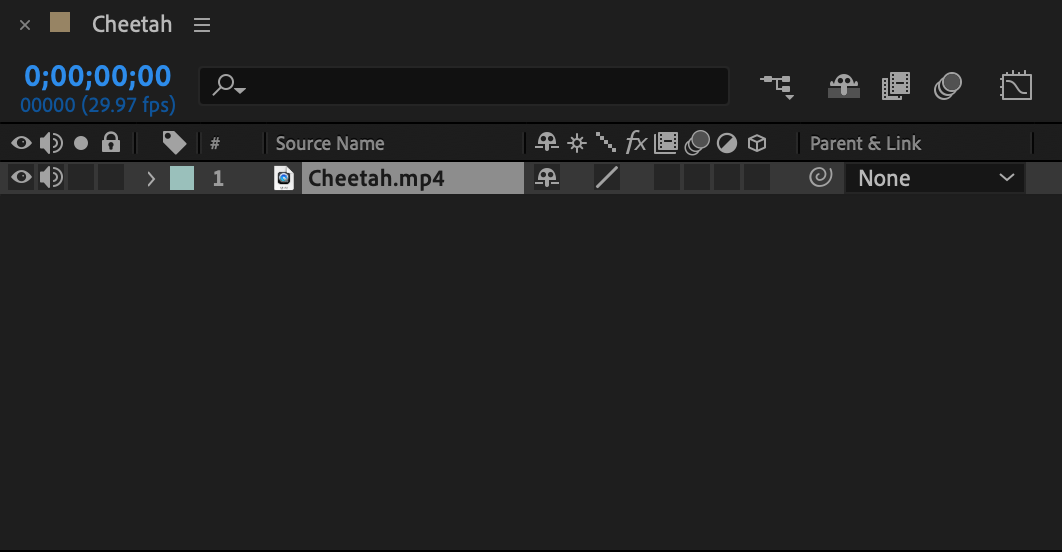This screenshot has width=1062, height=552.
Task: Enable Frame Blending for all layers
Action: tap(896, 86)
